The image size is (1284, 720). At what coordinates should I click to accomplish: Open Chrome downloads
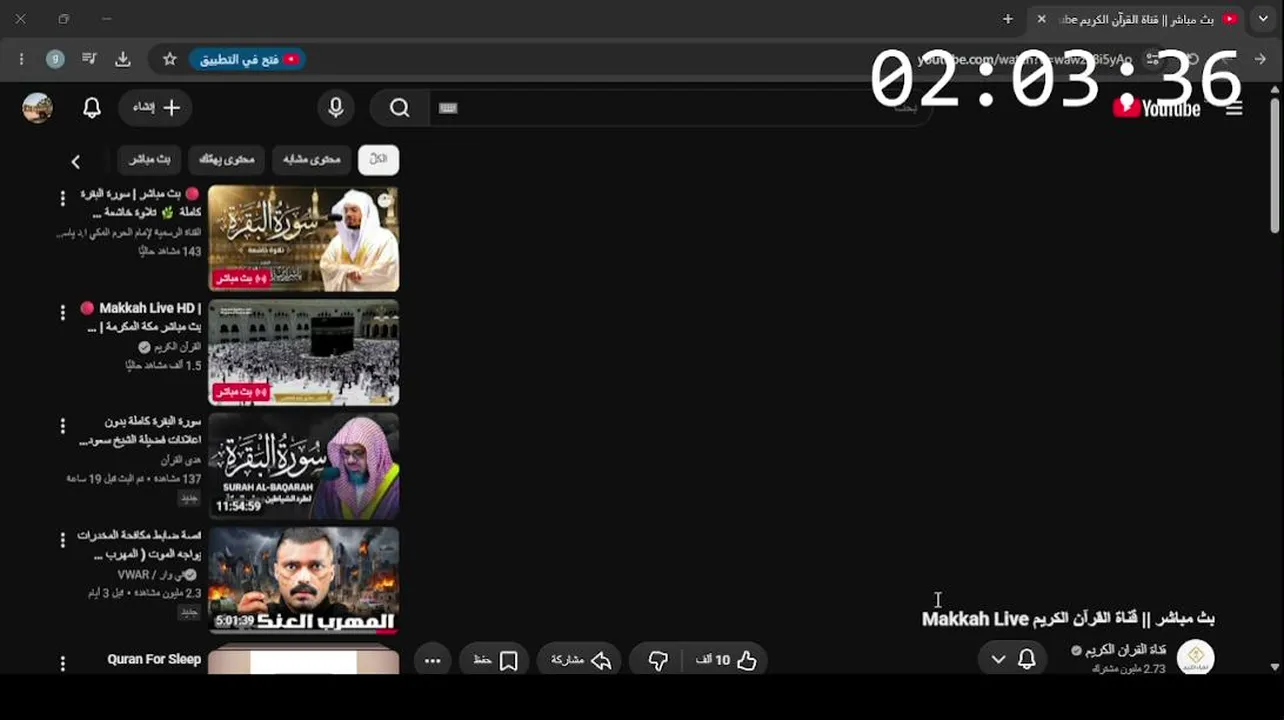(123, 59)
